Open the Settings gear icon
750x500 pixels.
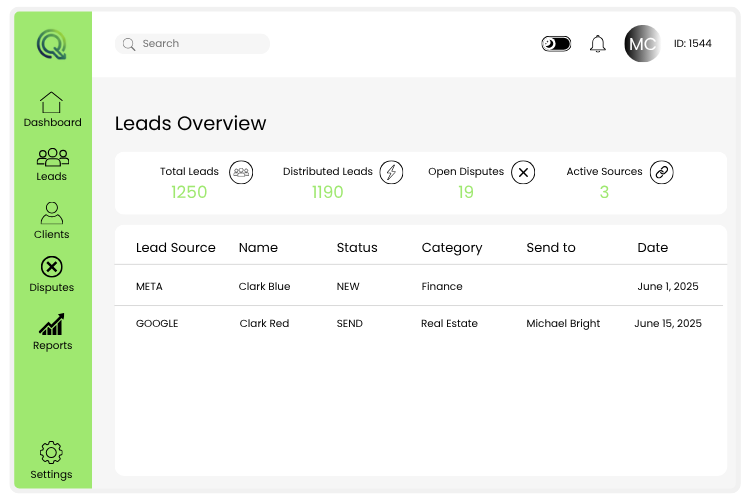click(x=51, y=453)
